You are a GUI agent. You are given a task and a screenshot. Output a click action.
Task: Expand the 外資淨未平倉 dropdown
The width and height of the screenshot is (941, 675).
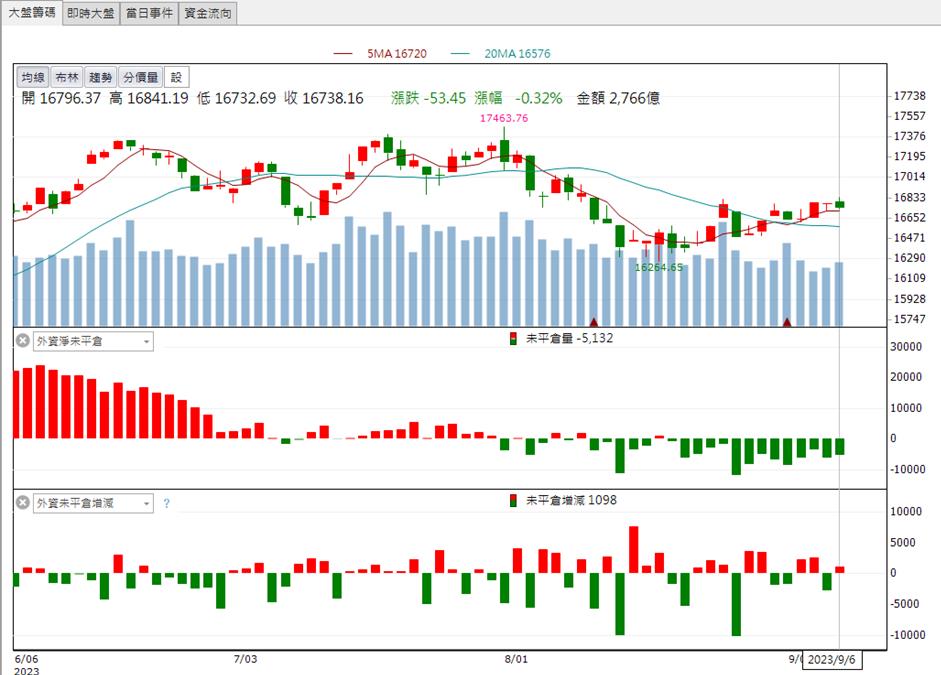click(93, 341)
